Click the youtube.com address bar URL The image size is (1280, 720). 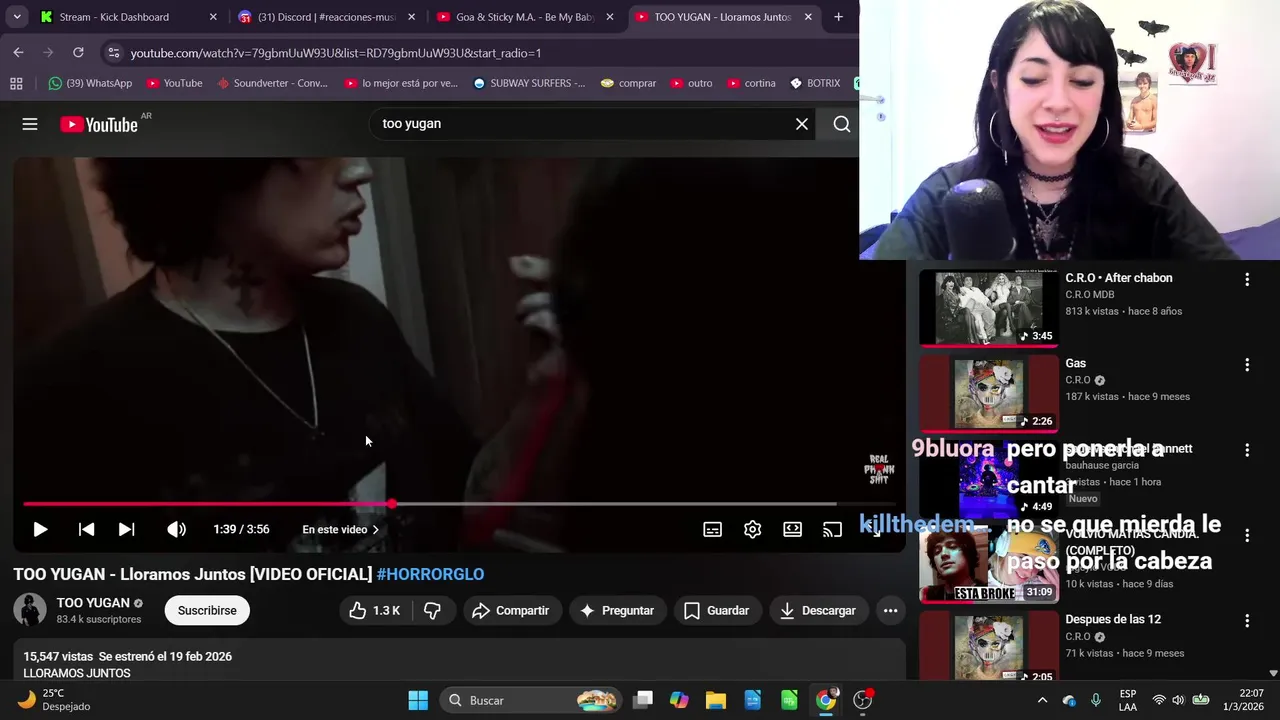pos(335,53)
